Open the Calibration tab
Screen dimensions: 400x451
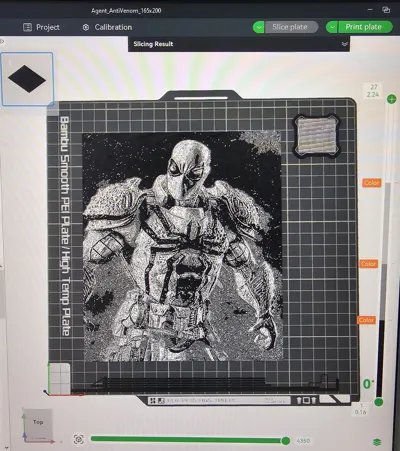(x=107, y=27)
